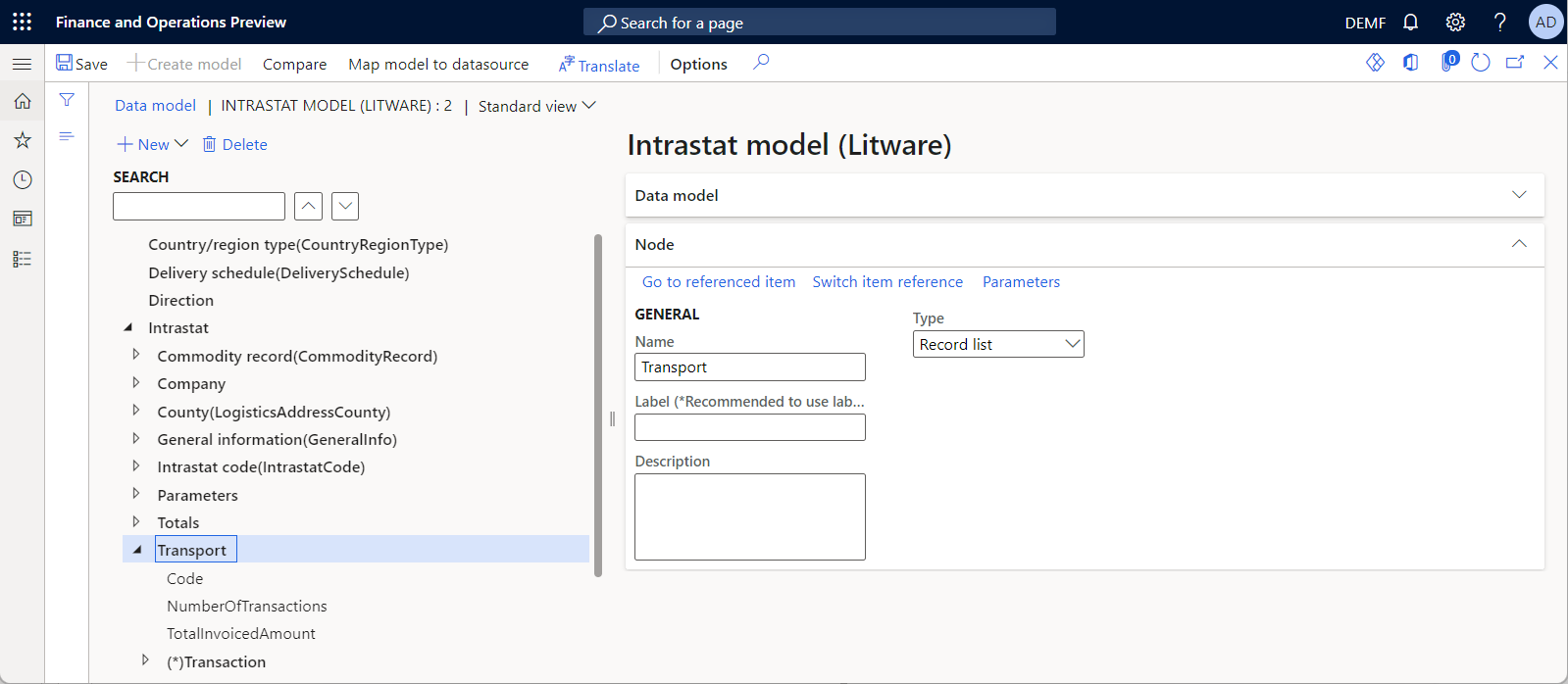Click into the tree search box
The height and width of the screenshot is (684, 1568).
click(x=199, y=206)
